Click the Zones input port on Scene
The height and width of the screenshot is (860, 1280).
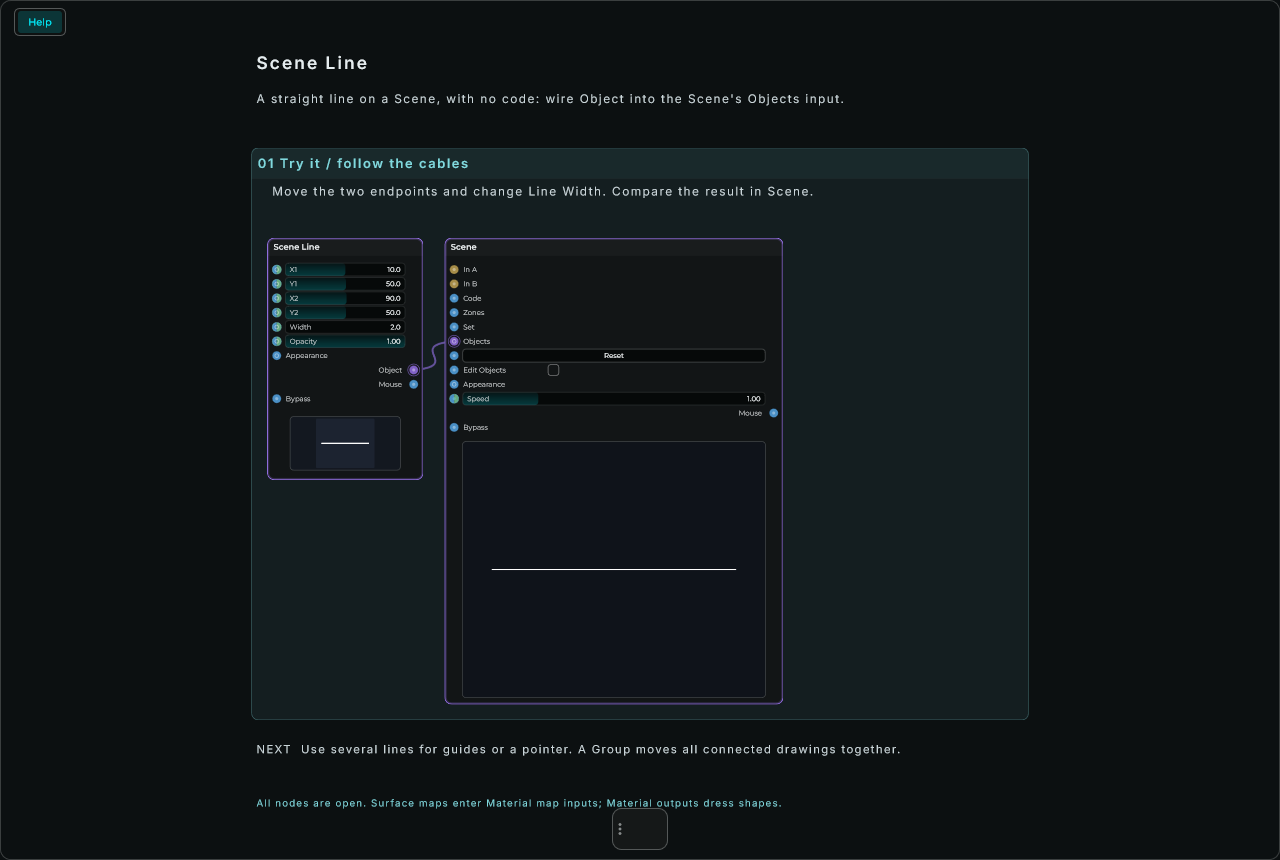click(454, 313)
